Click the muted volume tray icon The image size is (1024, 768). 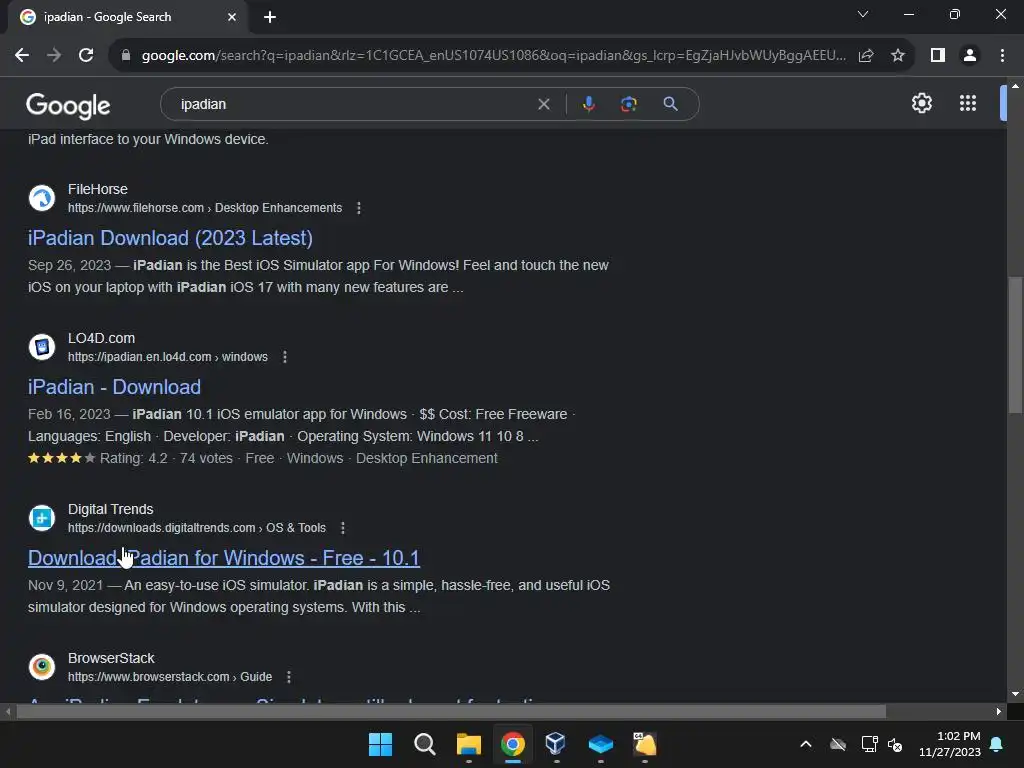(895, 744)
